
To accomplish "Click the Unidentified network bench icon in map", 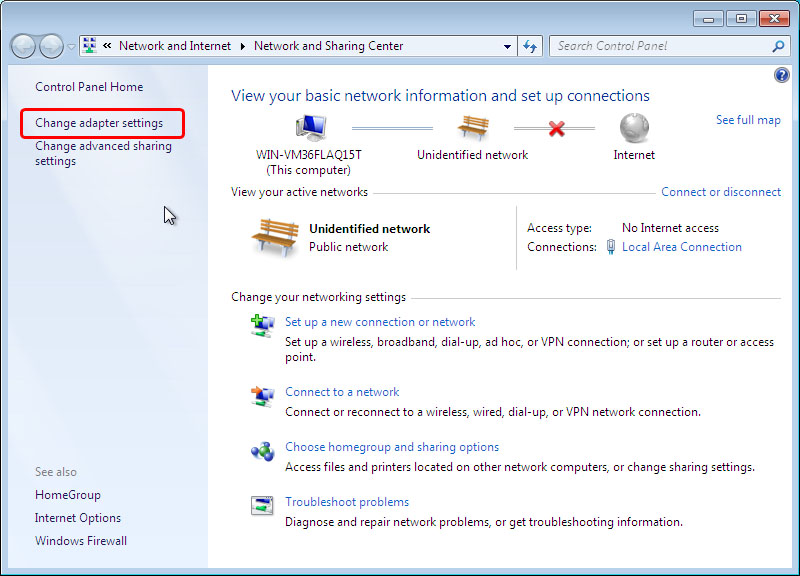I will tap(473, 127).
